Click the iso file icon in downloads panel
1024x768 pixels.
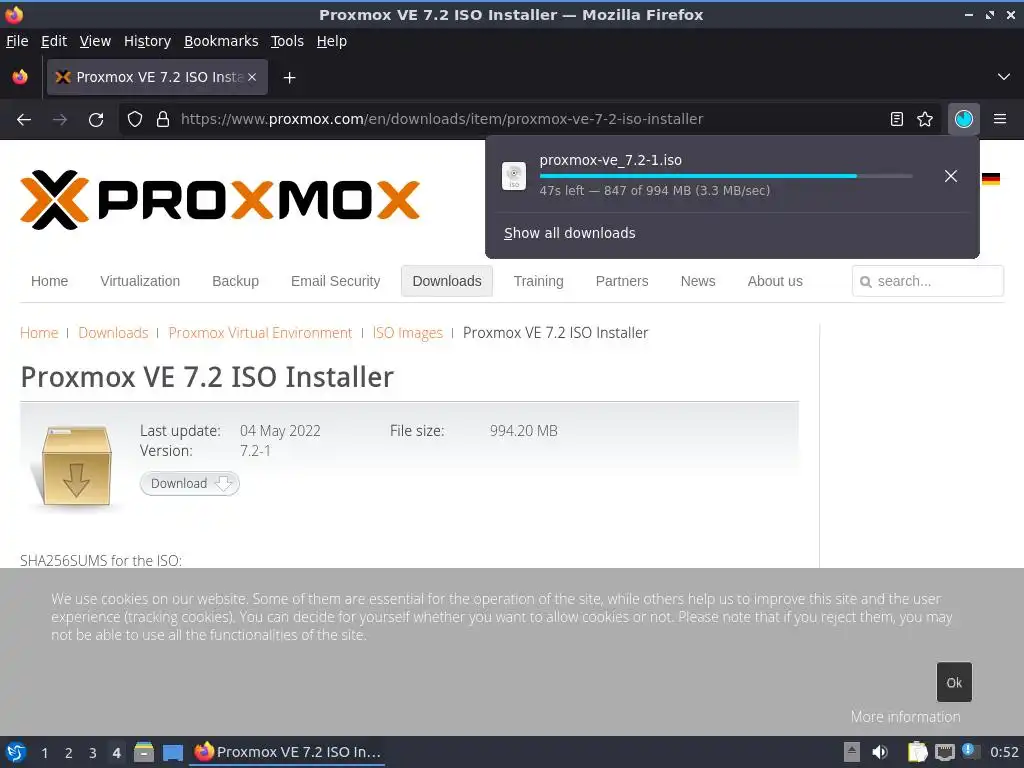[514, 176]
